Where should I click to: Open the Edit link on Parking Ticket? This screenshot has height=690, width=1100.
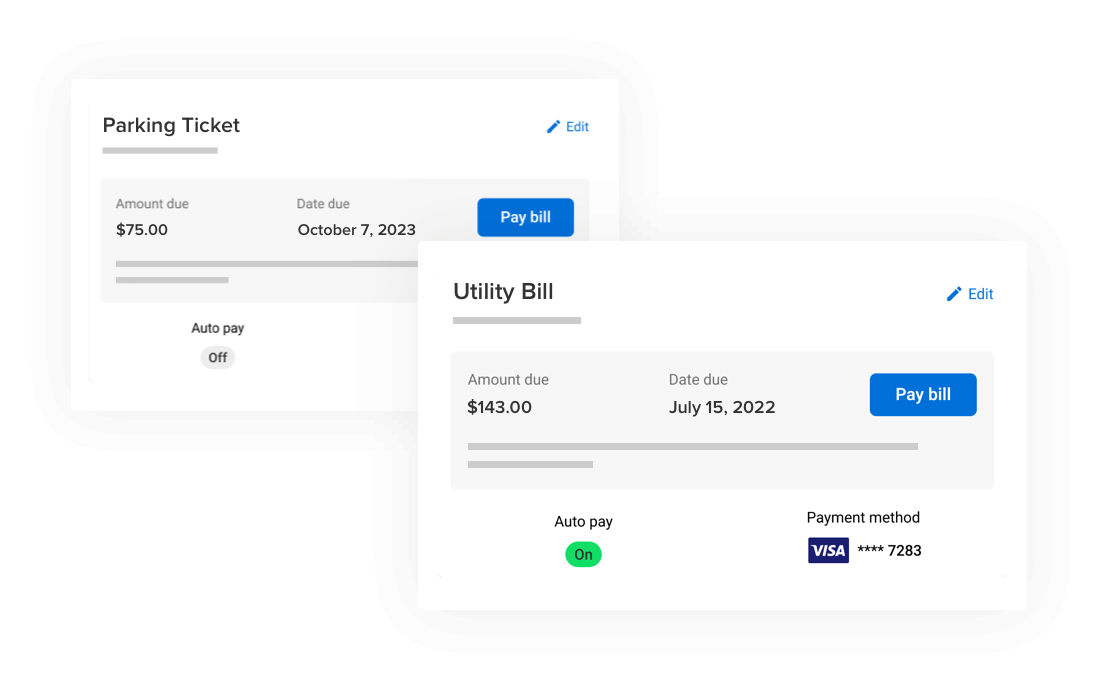tap(577, 127)
